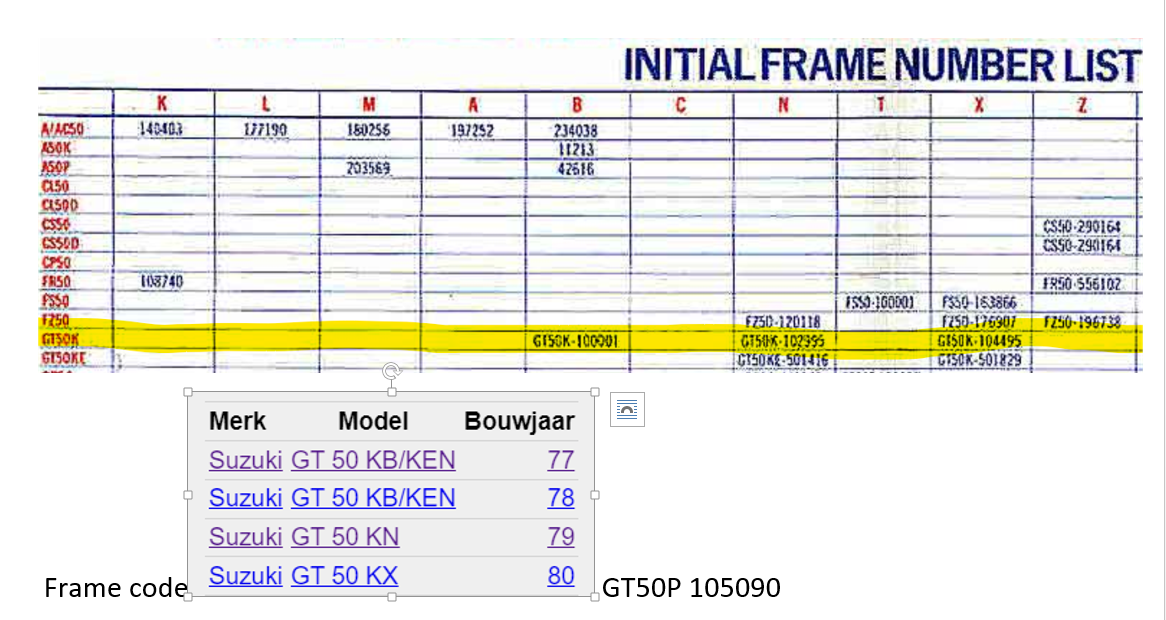The width and height of the screenshot is (1166, 620).
Task: Open the Suzuki link in the 78 row
Action: point(245,497)
